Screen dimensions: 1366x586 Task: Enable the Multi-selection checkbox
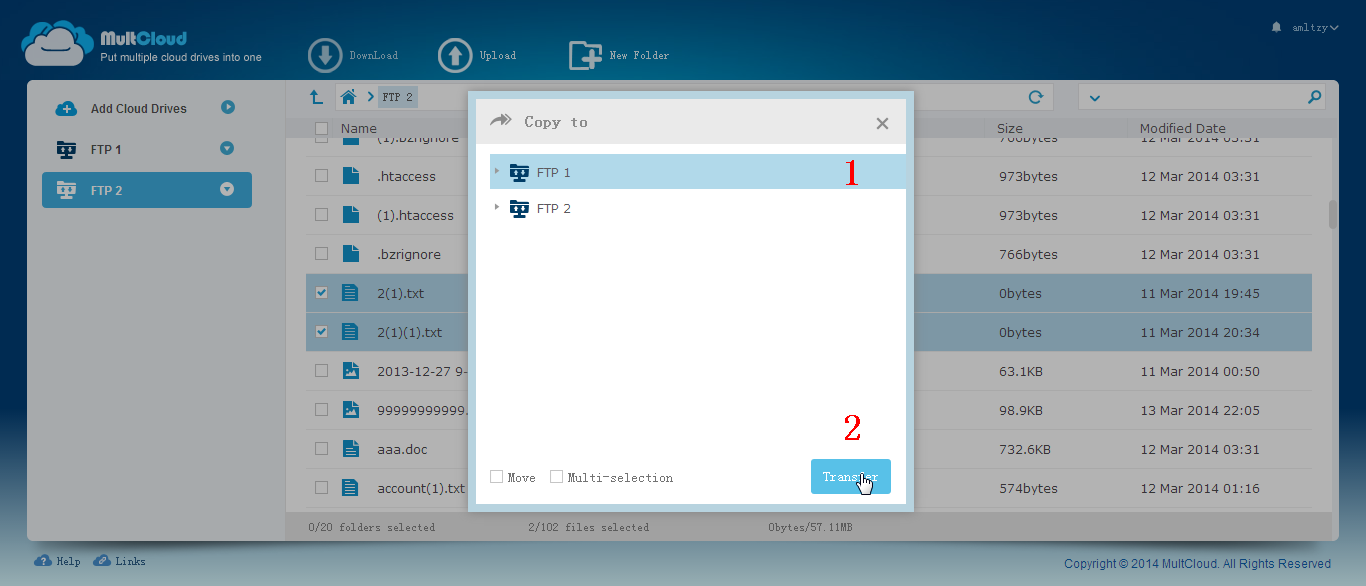(557, 477)
